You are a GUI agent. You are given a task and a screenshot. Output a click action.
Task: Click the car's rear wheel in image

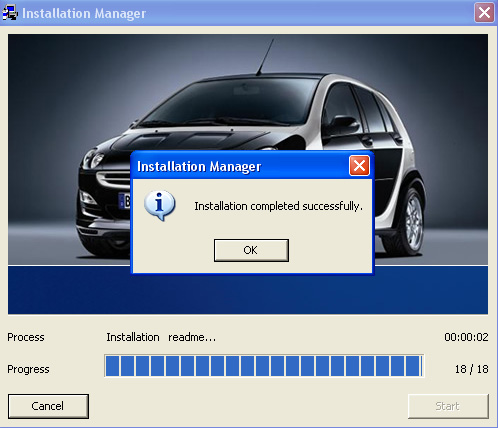409,222
